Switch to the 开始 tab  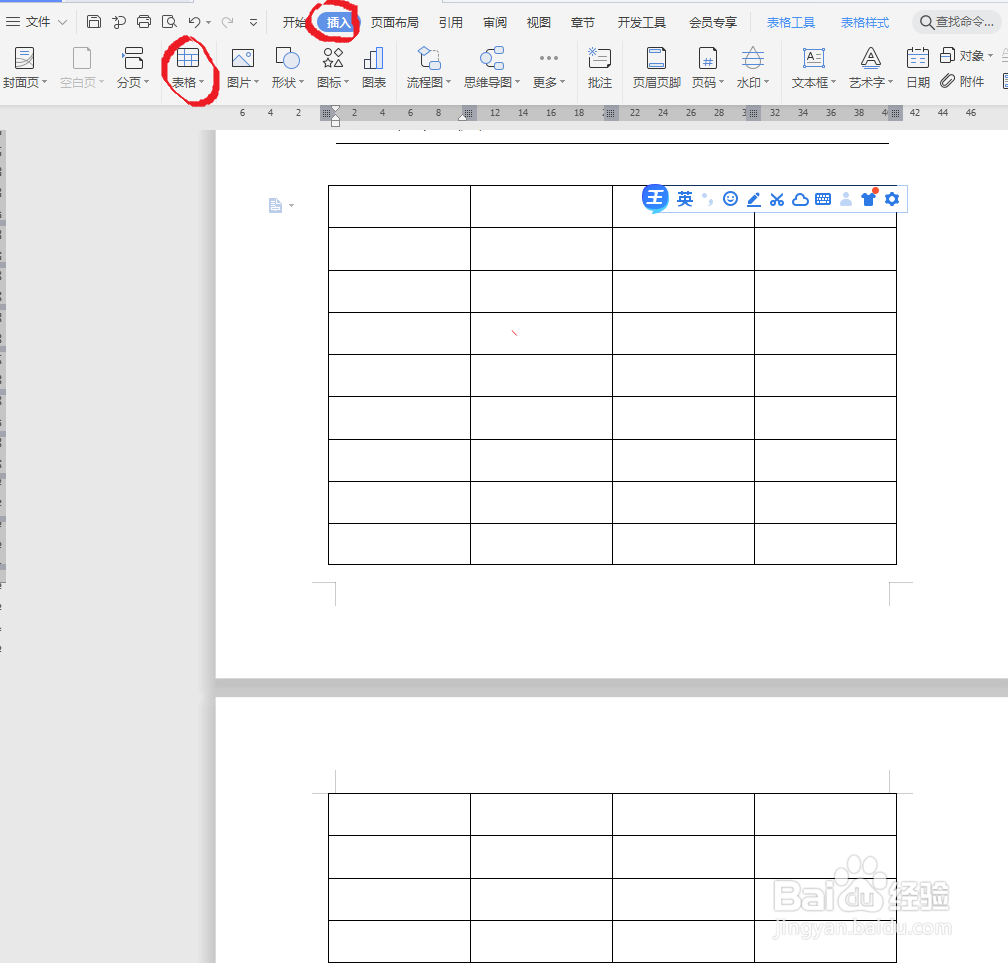pyautogui.click(x=294, y=22)
